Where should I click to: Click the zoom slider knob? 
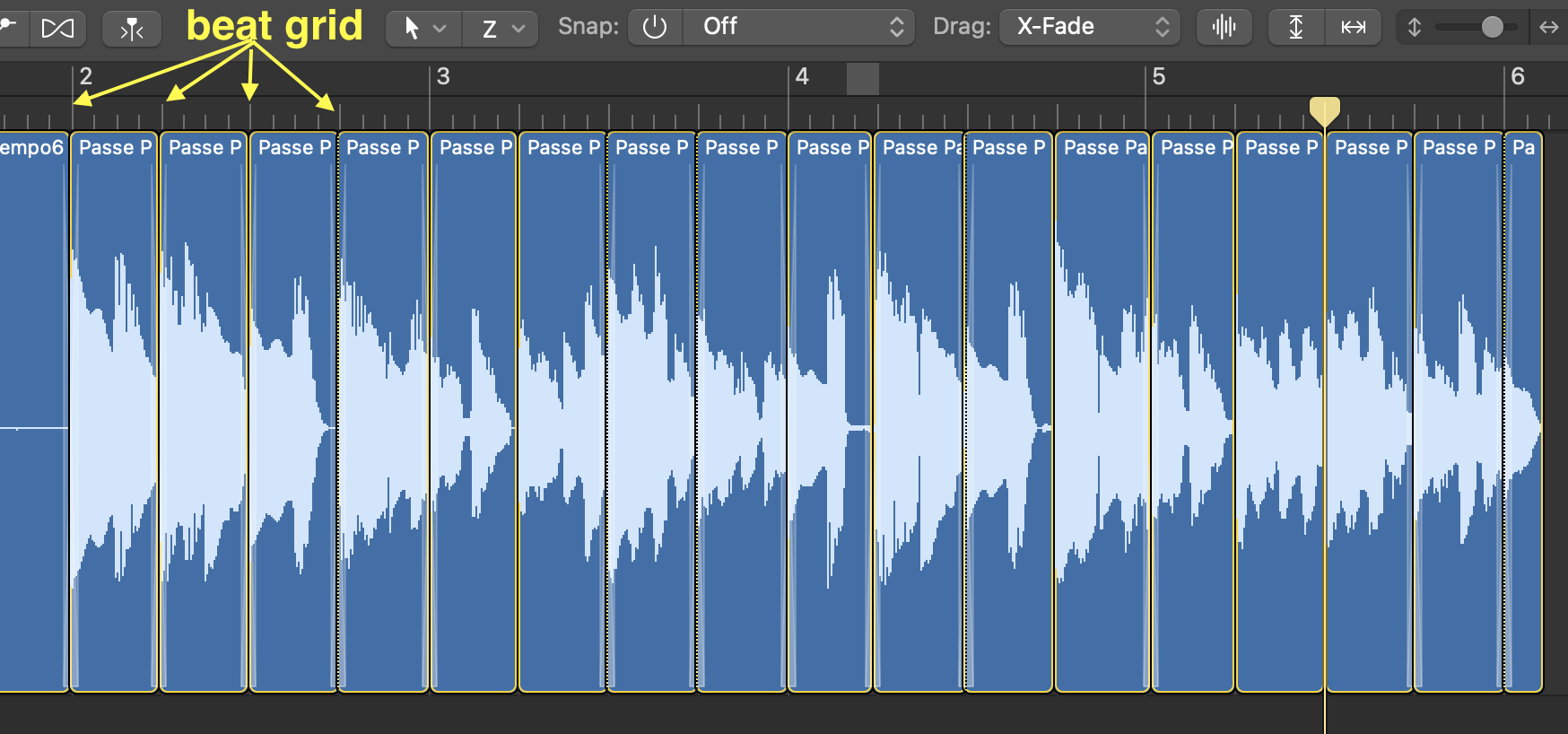pos(1492,27)
